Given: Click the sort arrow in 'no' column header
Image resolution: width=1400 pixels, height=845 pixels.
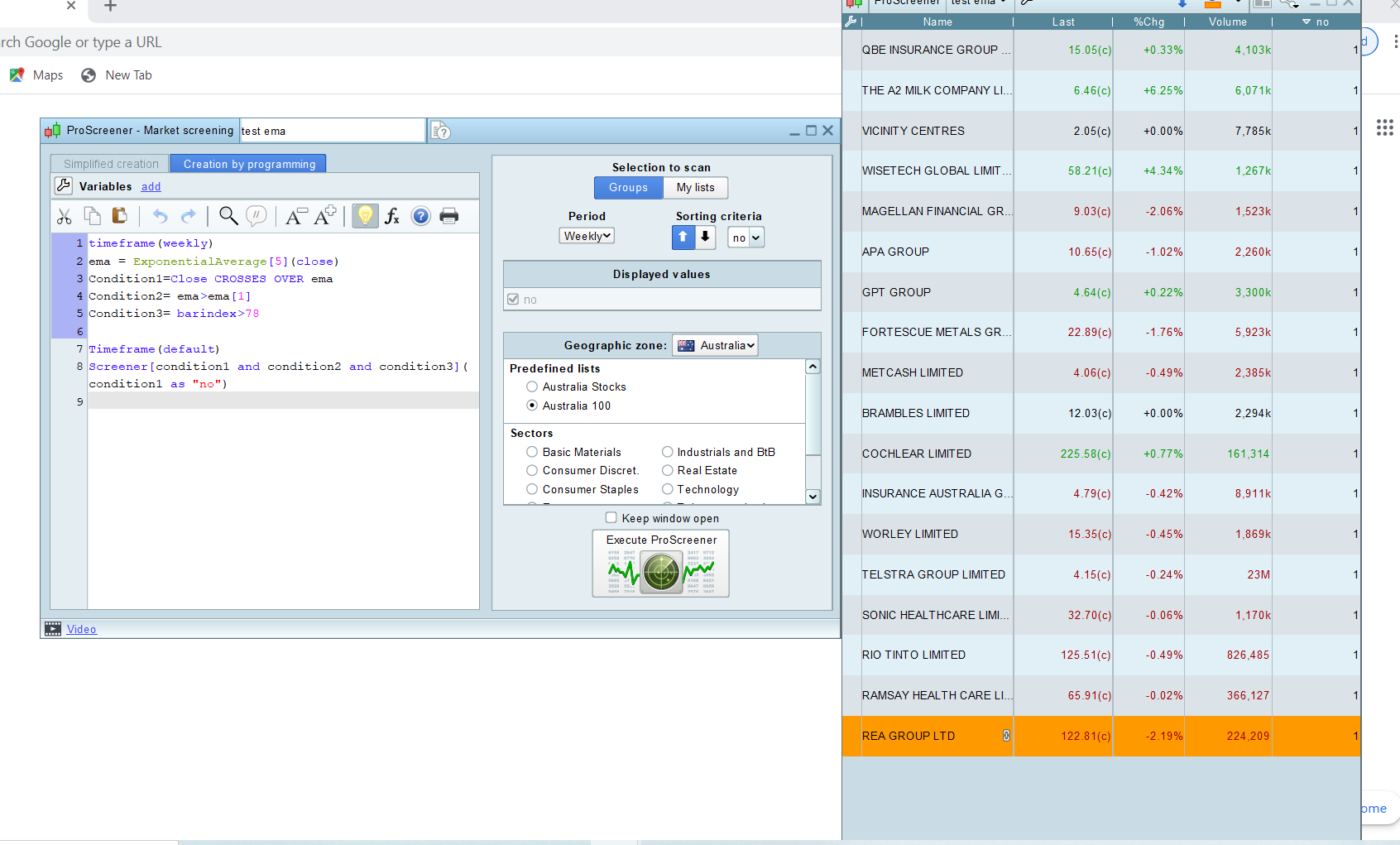Looking at the screenshot, I should pos(1307,22).
